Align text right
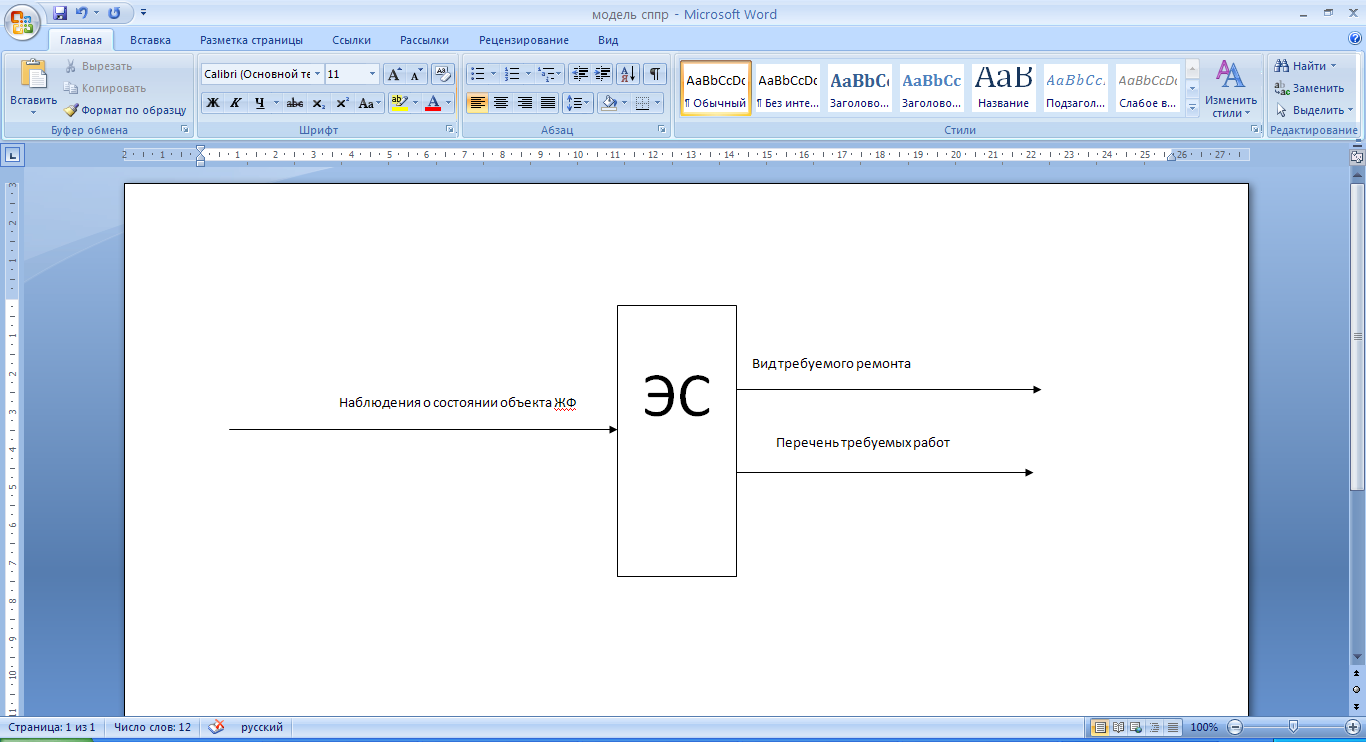 [524, 103]
